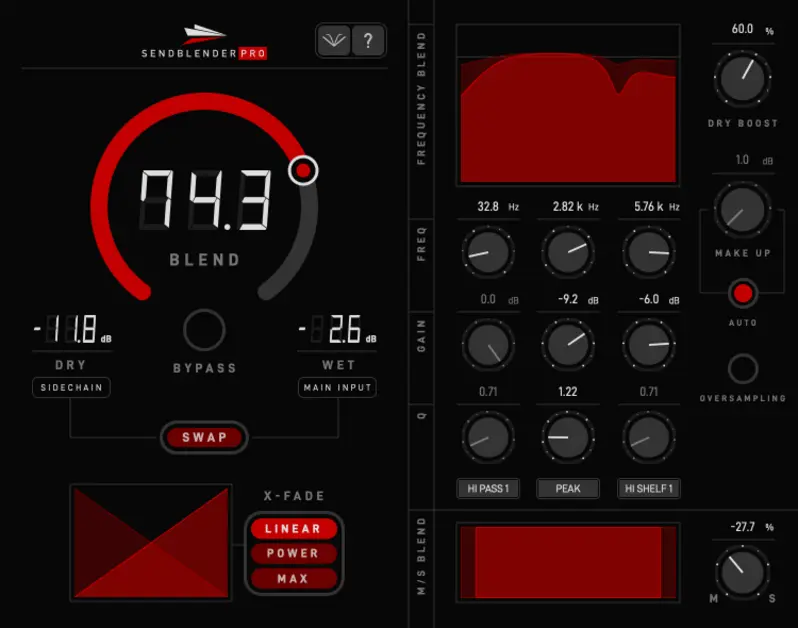Click the Hi Shelf 1 Q knob
798x628 pixels.
pyautogui.click(x=649, y=437)
